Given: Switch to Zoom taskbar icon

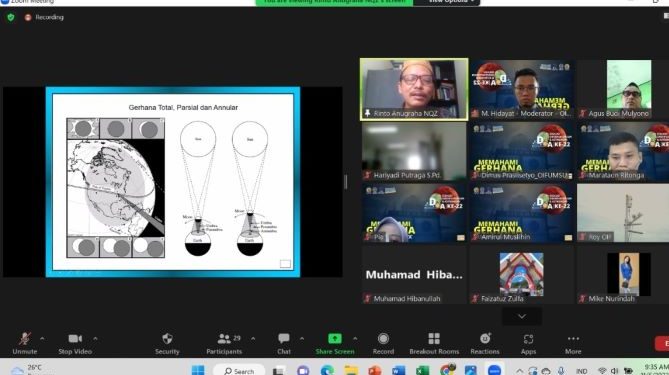Looking at the screenshot, I should coord(494,370).
